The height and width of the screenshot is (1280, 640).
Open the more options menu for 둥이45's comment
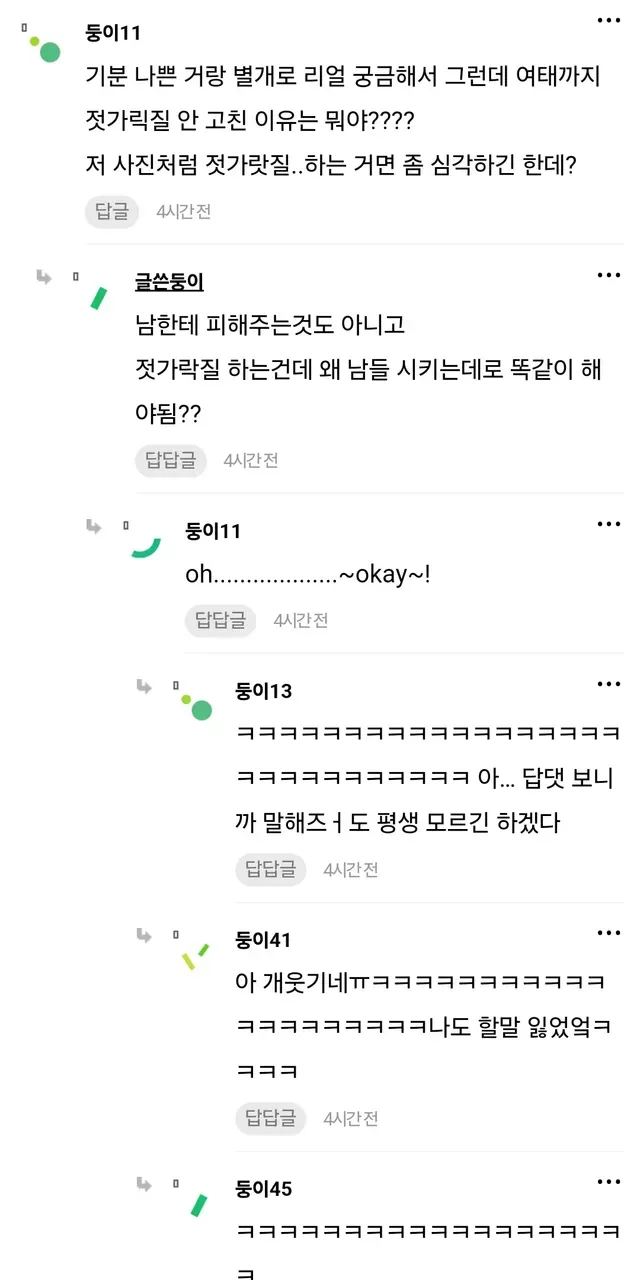pos(609,1182)
